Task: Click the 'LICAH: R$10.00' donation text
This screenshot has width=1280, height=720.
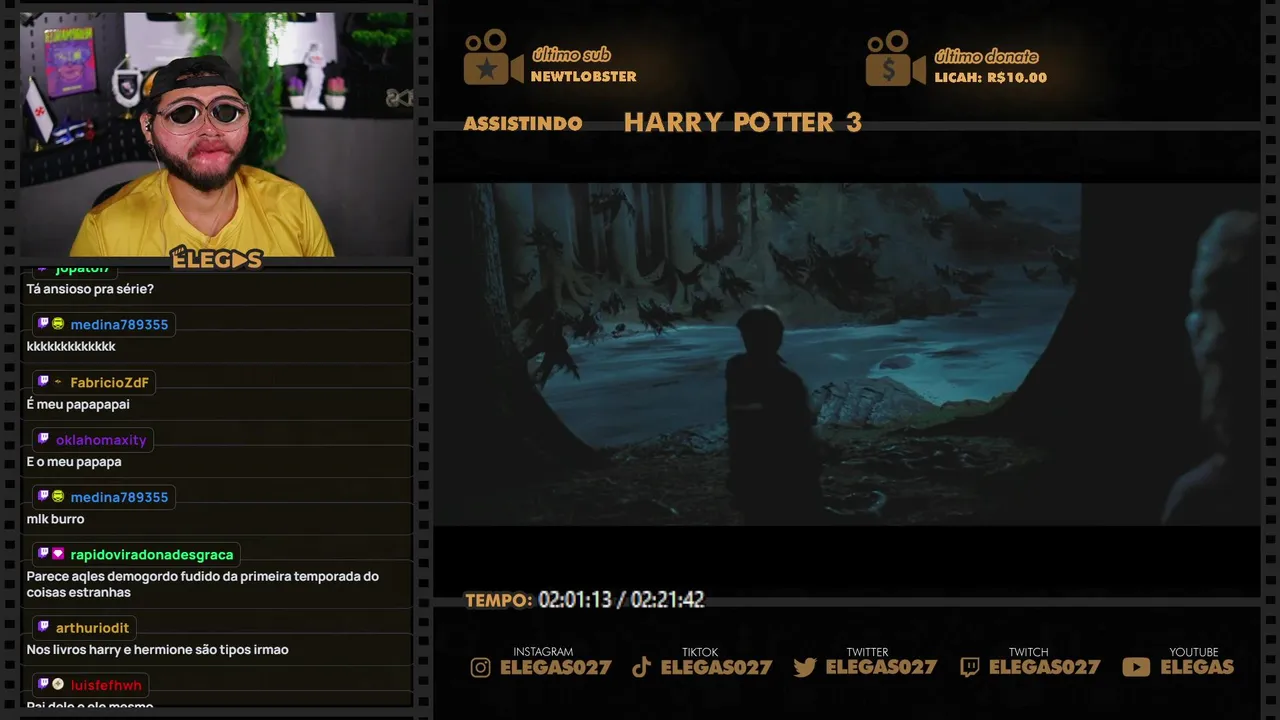Action: [x=991, y=78]
